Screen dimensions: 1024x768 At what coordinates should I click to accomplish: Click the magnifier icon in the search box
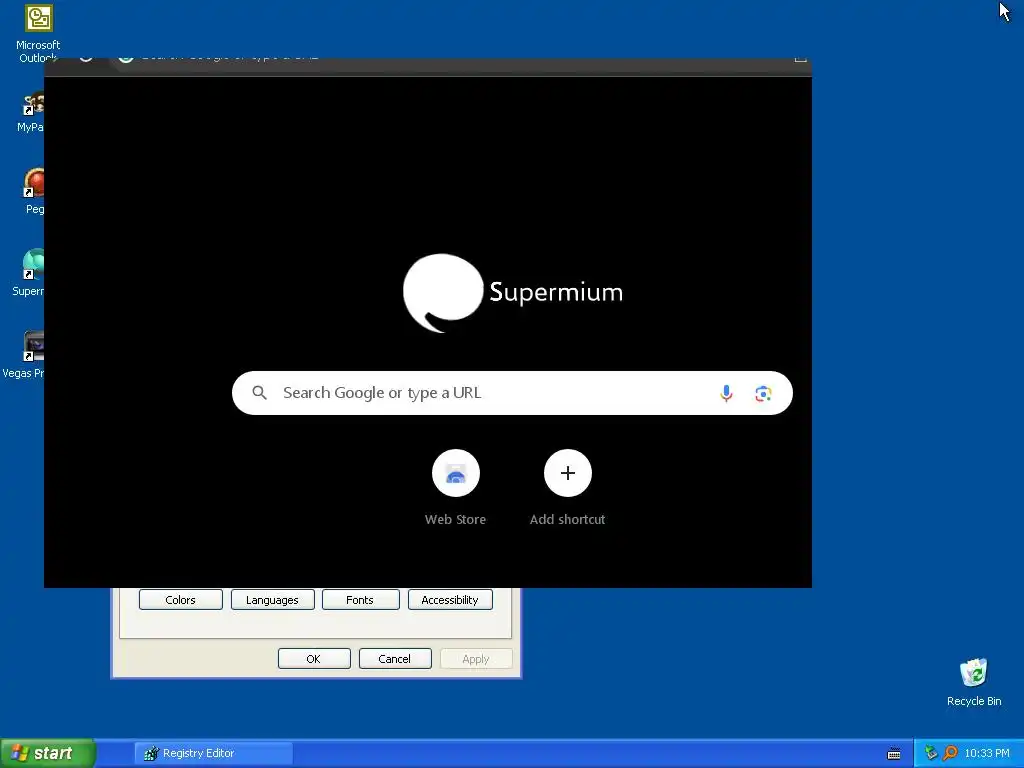[259, 392]
